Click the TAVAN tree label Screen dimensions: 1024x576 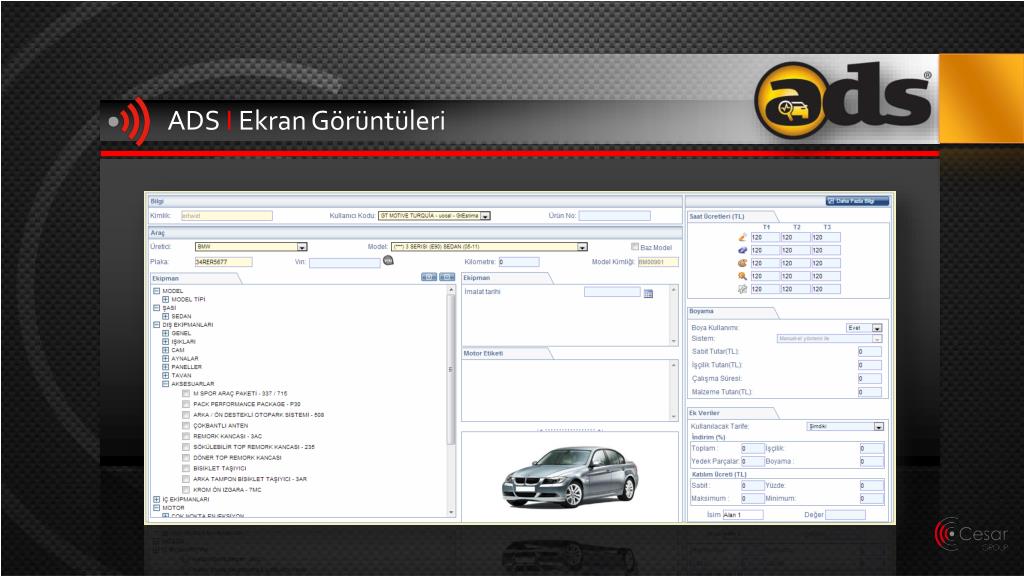click(x=182, y=376)
